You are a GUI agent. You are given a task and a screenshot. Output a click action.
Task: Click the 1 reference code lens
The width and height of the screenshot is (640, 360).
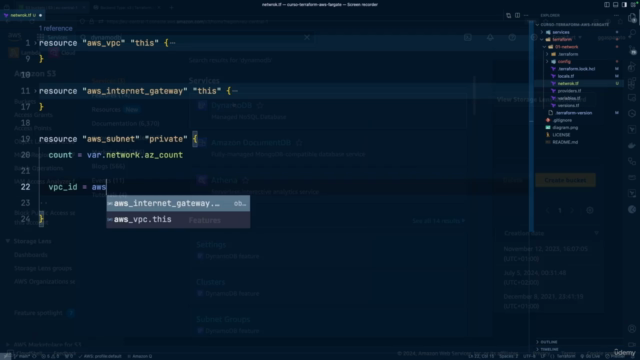click(x=56, y=28)
